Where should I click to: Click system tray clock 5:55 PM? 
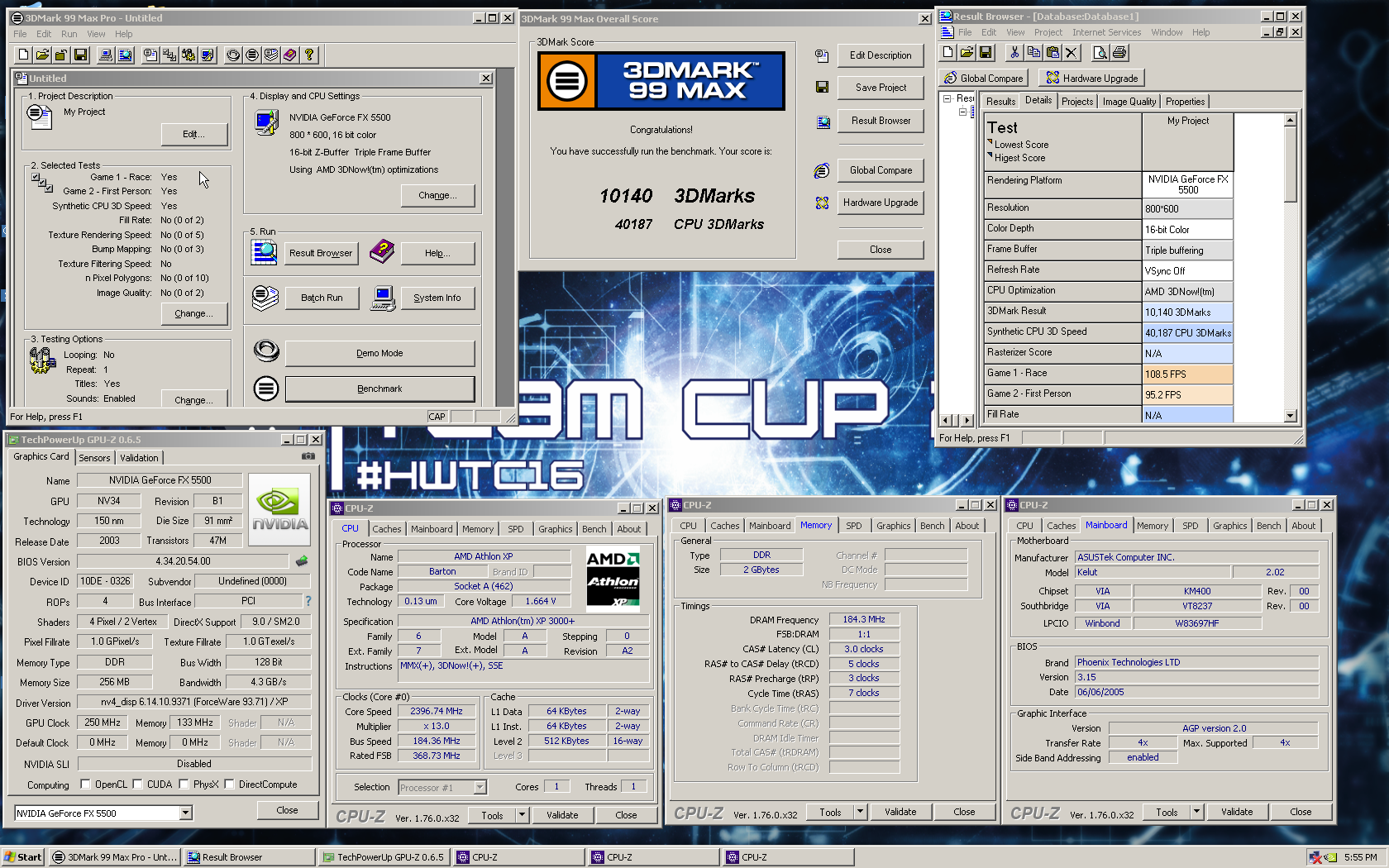tap(1360, 857)
